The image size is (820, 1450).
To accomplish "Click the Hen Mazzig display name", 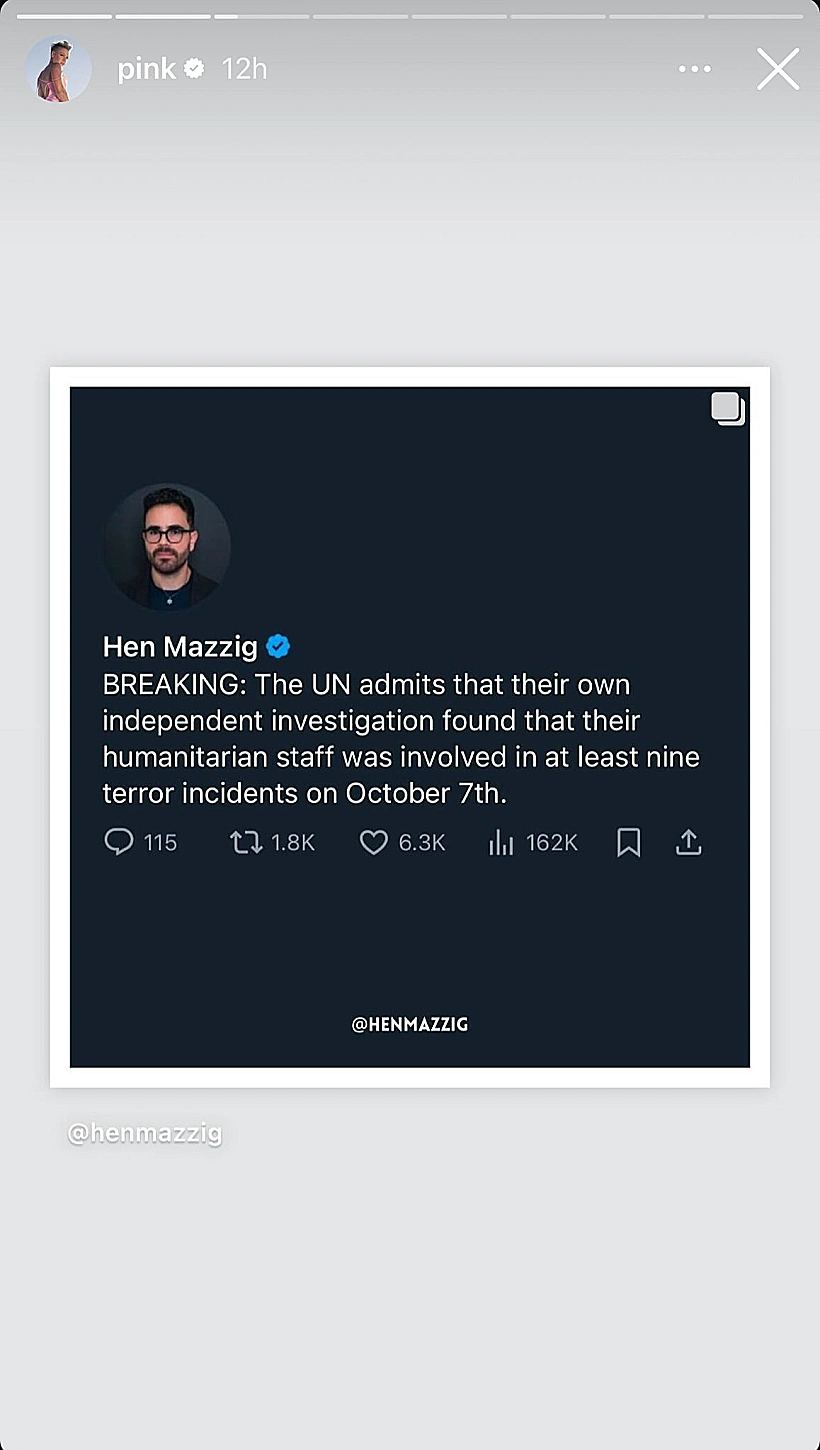I will coord(180,647).
